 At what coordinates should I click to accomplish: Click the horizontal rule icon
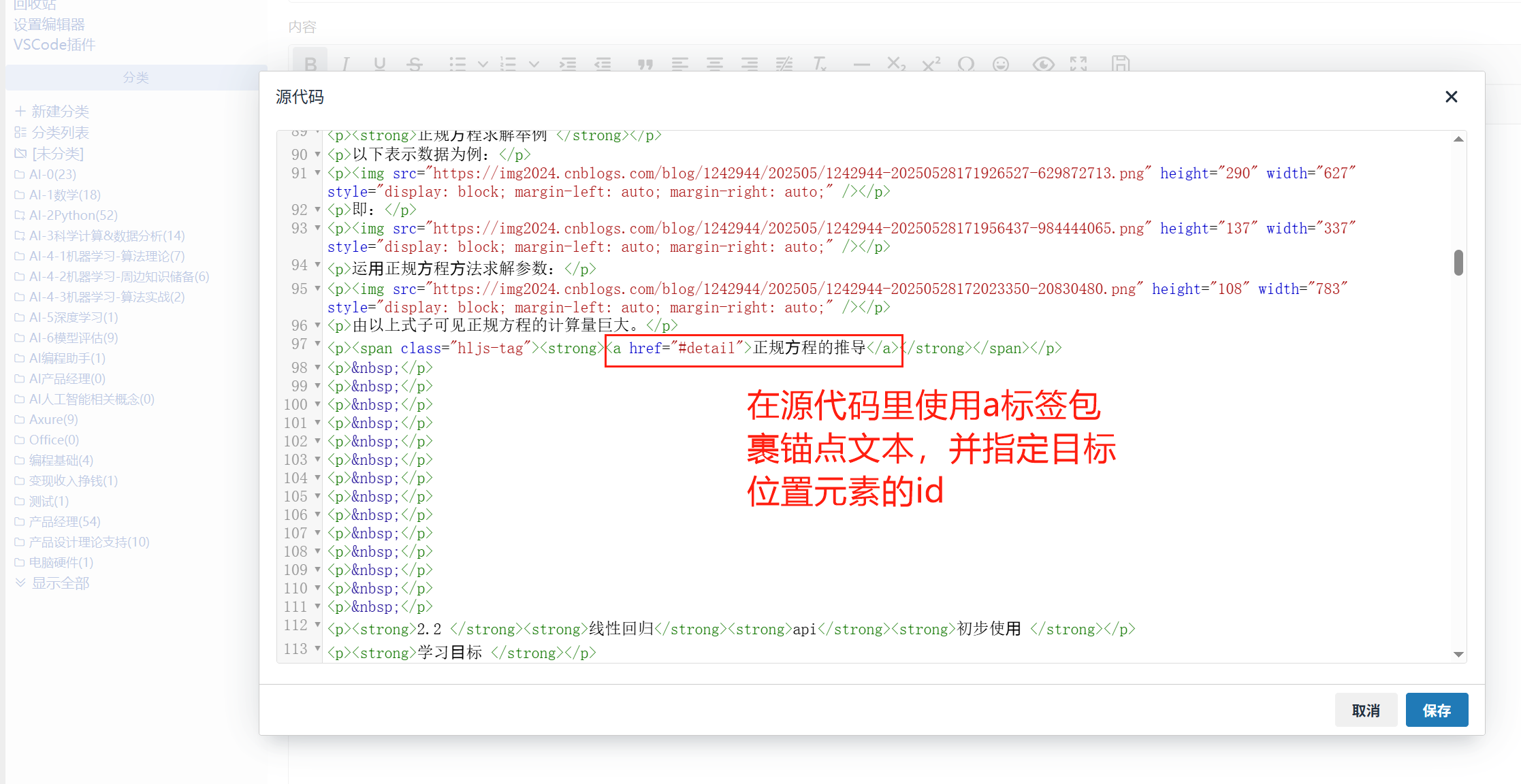click(861, 64)
